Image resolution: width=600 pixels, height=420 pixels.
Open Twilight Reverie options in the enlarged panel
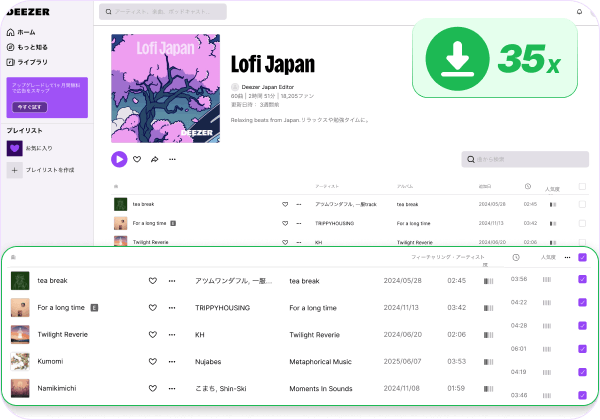tap(172, 334)
